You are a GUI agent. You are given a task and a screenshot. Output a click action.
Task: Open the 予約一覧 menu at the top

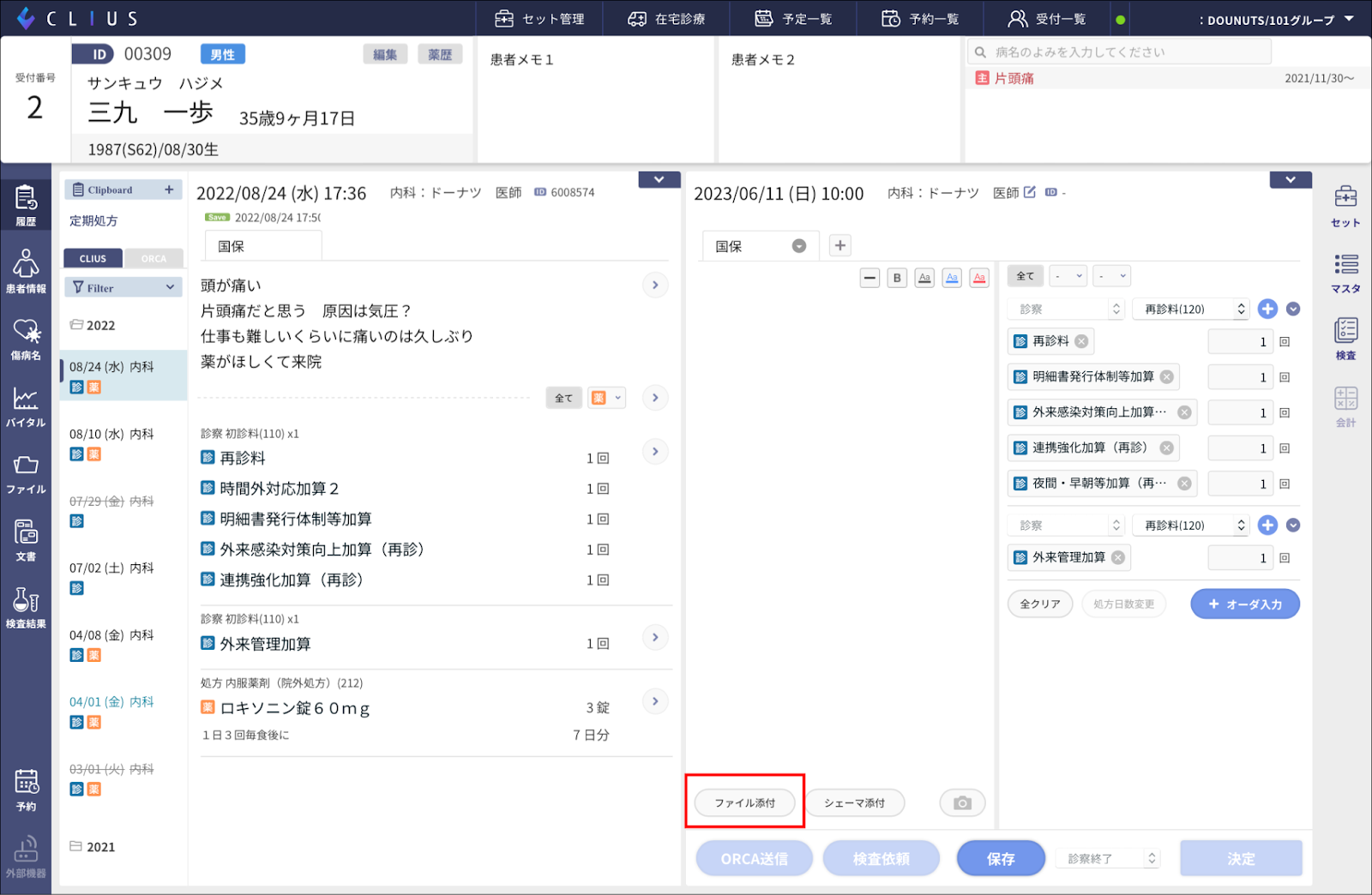tap(919, 18)
